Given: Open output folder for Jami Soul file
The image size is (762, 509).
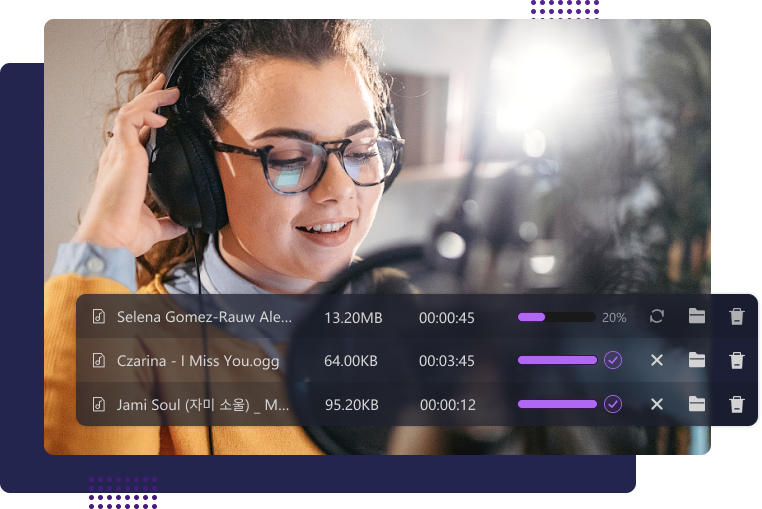Looking at the screenshot, I should [x=697, y=404].
